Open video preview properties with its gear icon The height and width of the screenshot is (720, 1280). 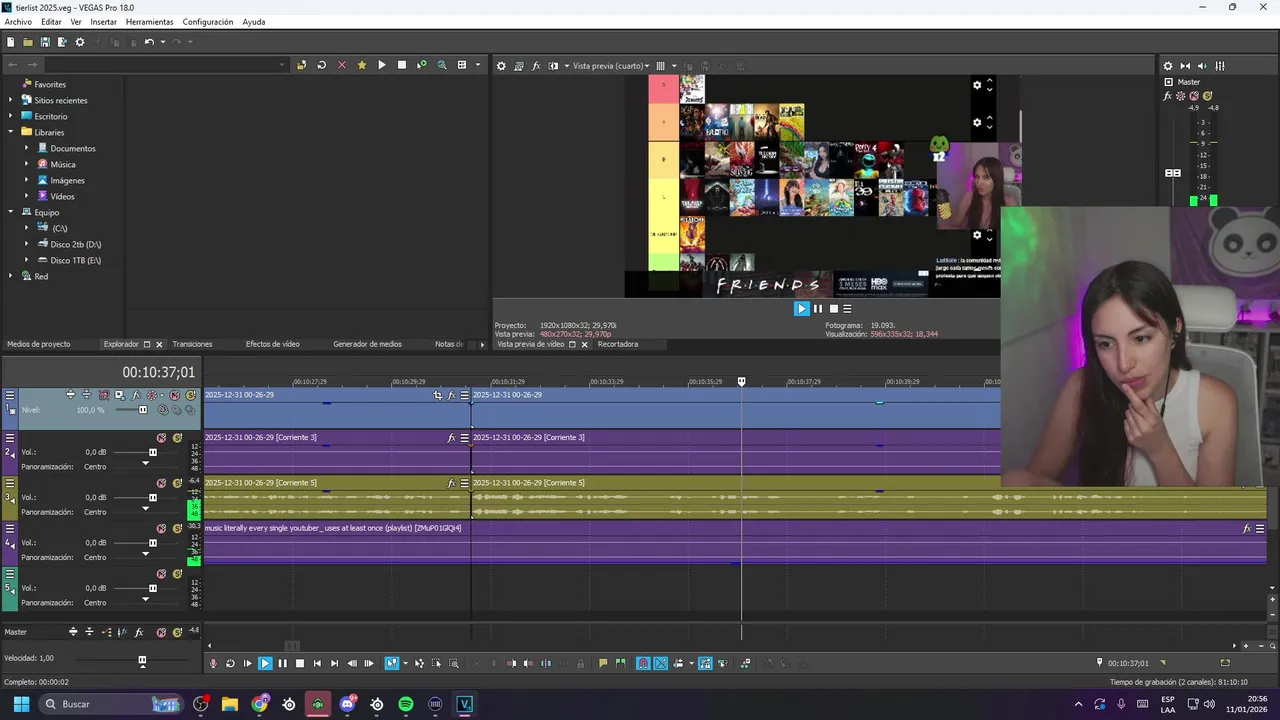point(501,66)
